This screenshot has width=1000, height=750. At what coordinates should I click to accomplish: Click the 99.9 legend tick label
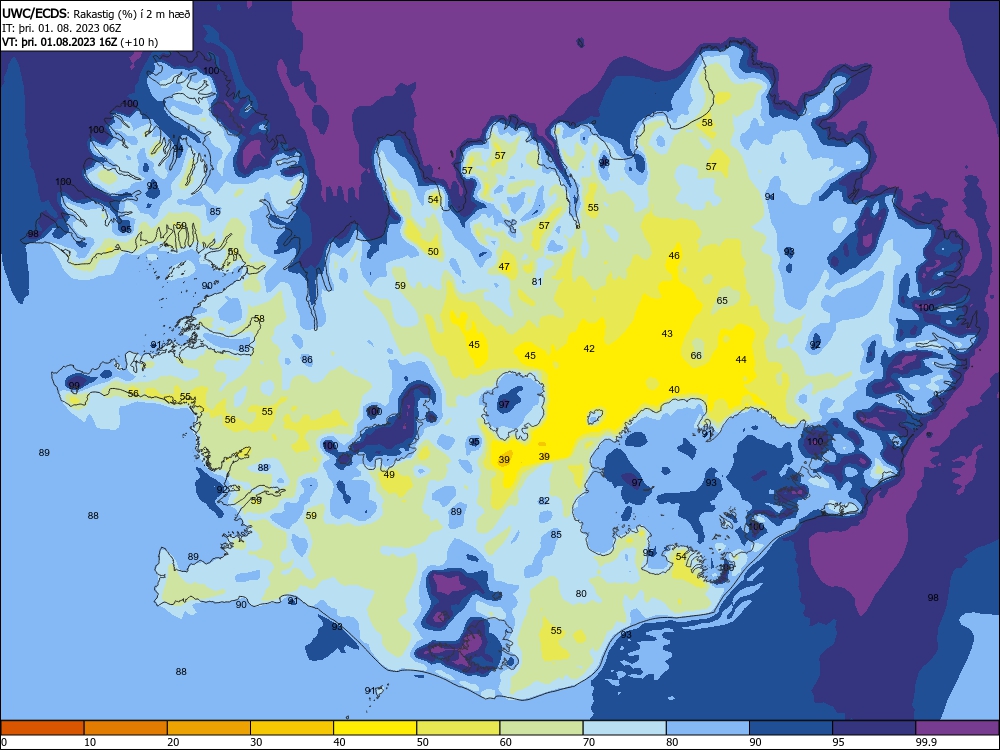[926, 742]
